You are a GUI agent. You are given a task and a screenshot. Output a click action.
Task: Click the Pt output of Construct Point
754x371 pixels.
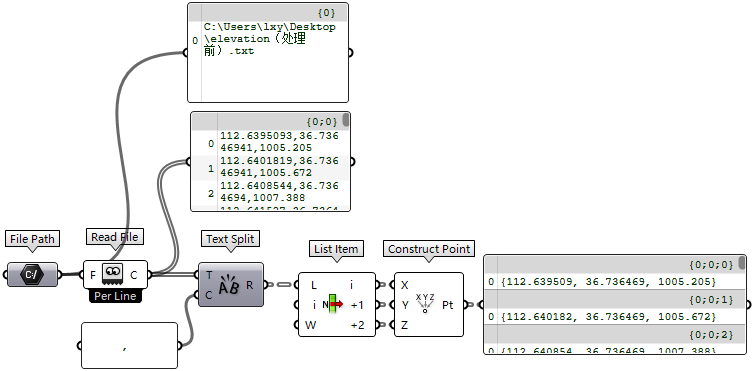447,305
